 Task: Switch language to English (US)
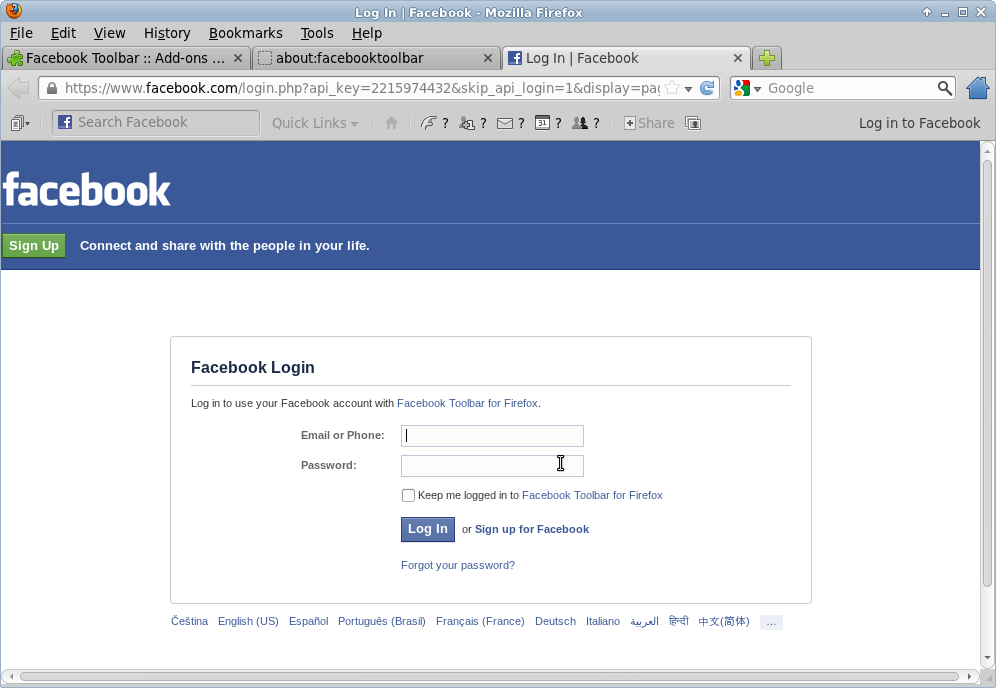pos(248,621)
